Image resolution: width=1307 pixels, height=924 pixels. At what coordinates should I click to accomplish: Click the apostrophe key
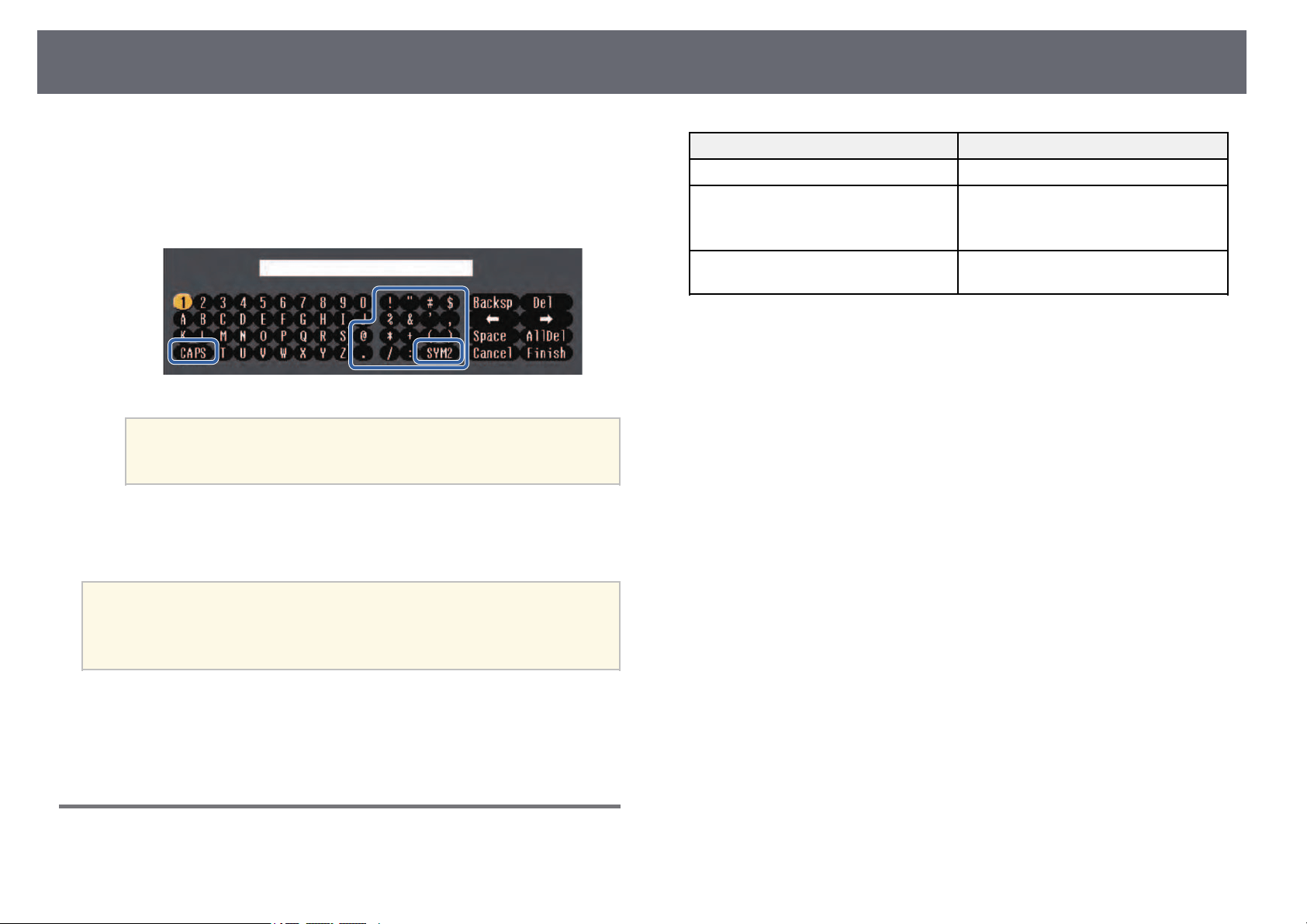430,319
